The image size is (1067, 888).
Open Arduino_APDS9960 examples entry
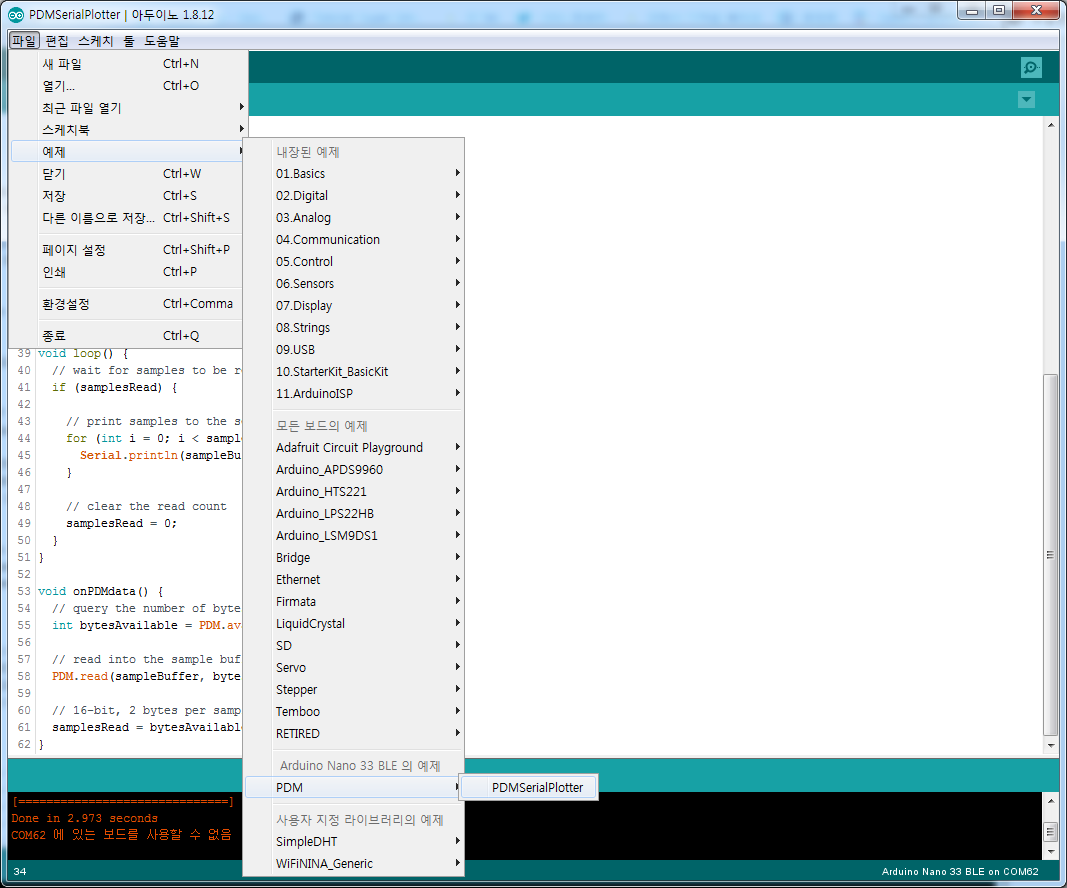pyautogui.click(x=354, y=470)
